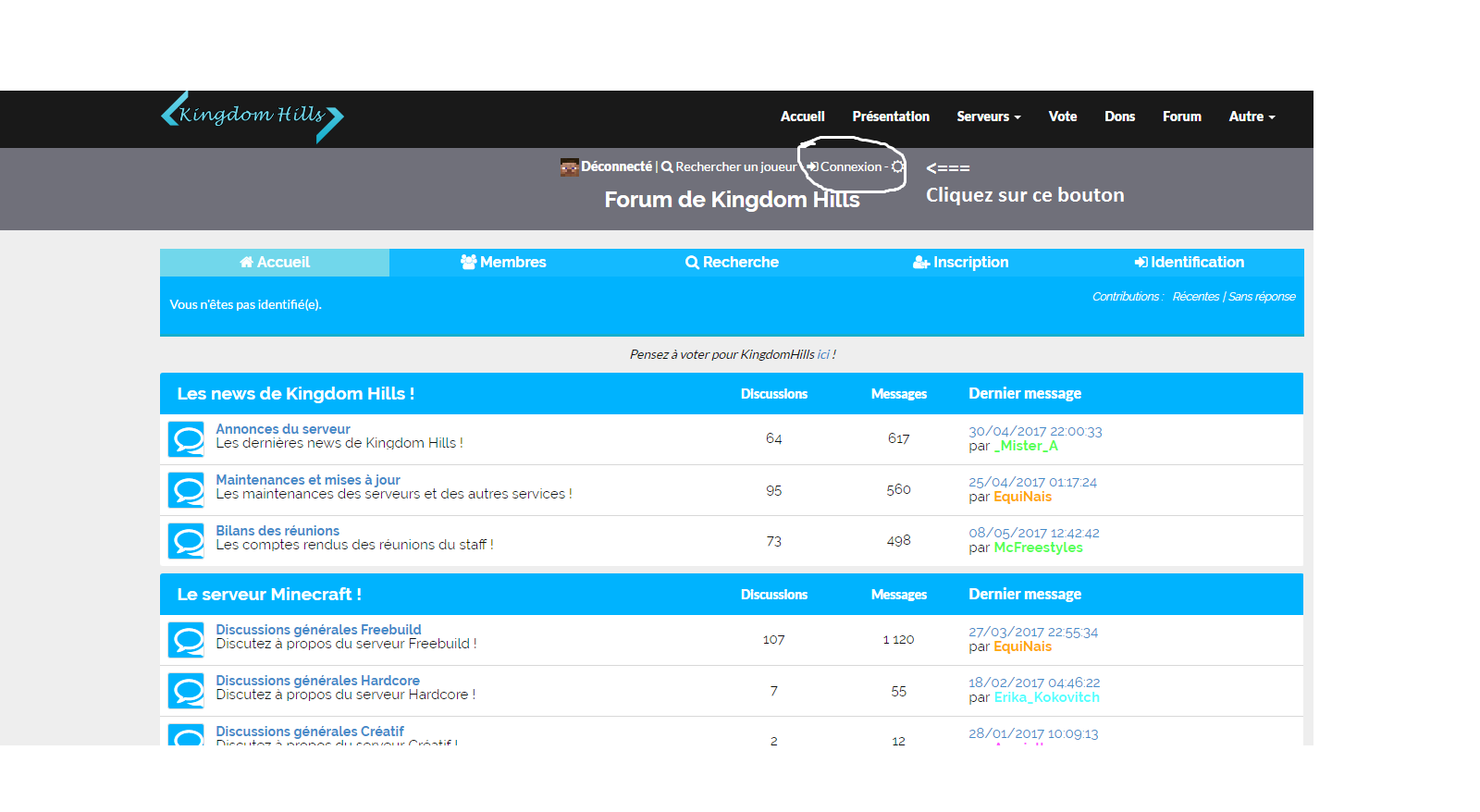This screenshot has height=812, width=1480.
Task: Select the Identification tab
Action: [1189, 263]
